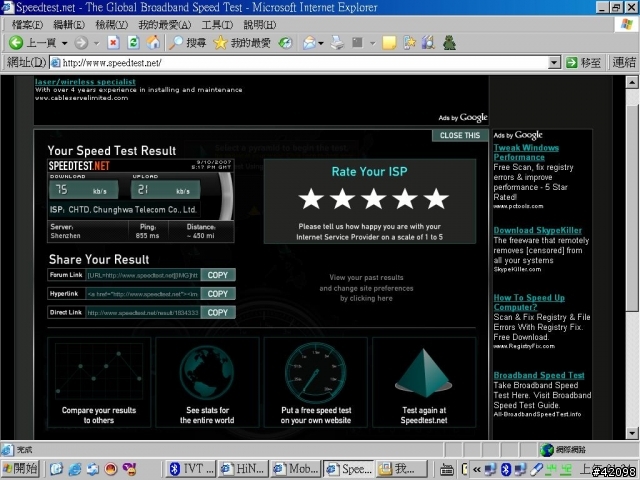
Task: Open the 工具(T) Tools menu
Action: click(x=217, y=25)
